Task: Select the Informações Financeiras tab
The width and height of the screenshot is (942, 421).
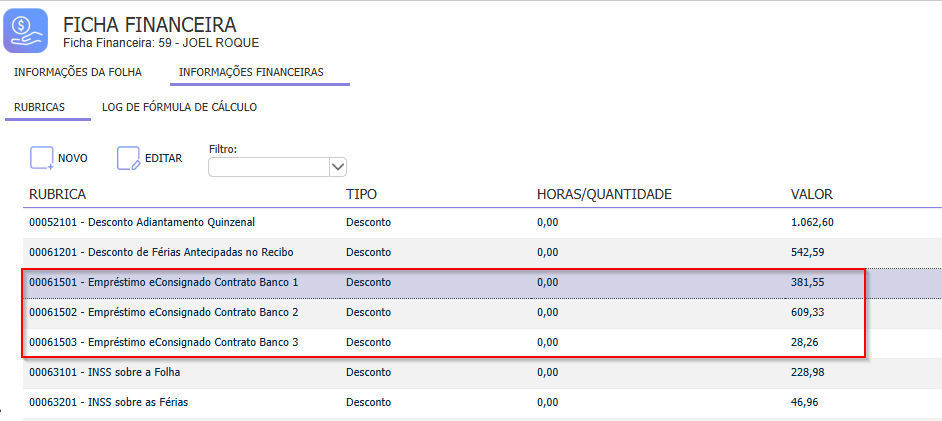Action: click(251, 73)
